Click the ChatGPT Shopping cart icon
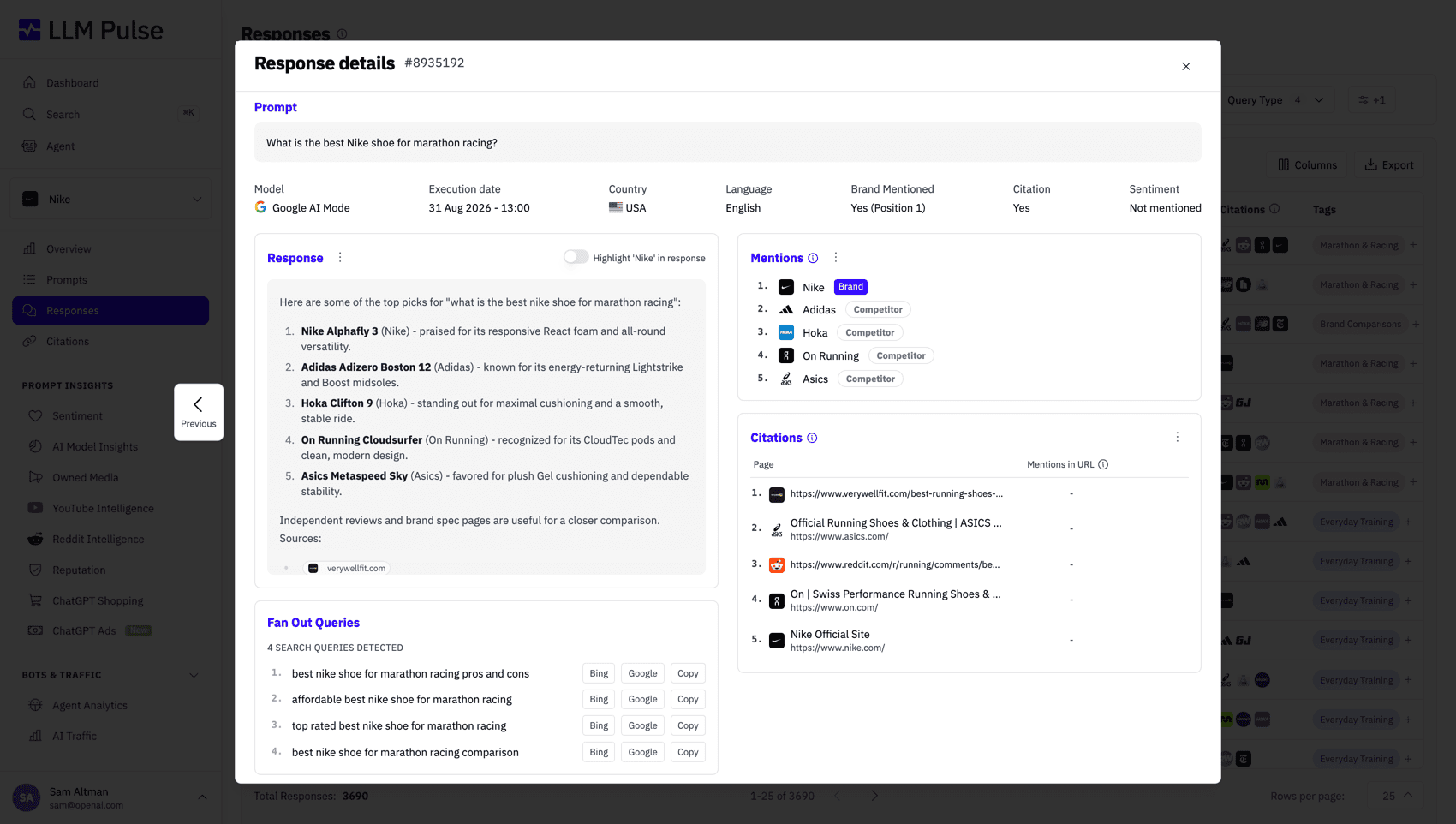This screenshot has height=824, width=1456. [x=35, y=600]
